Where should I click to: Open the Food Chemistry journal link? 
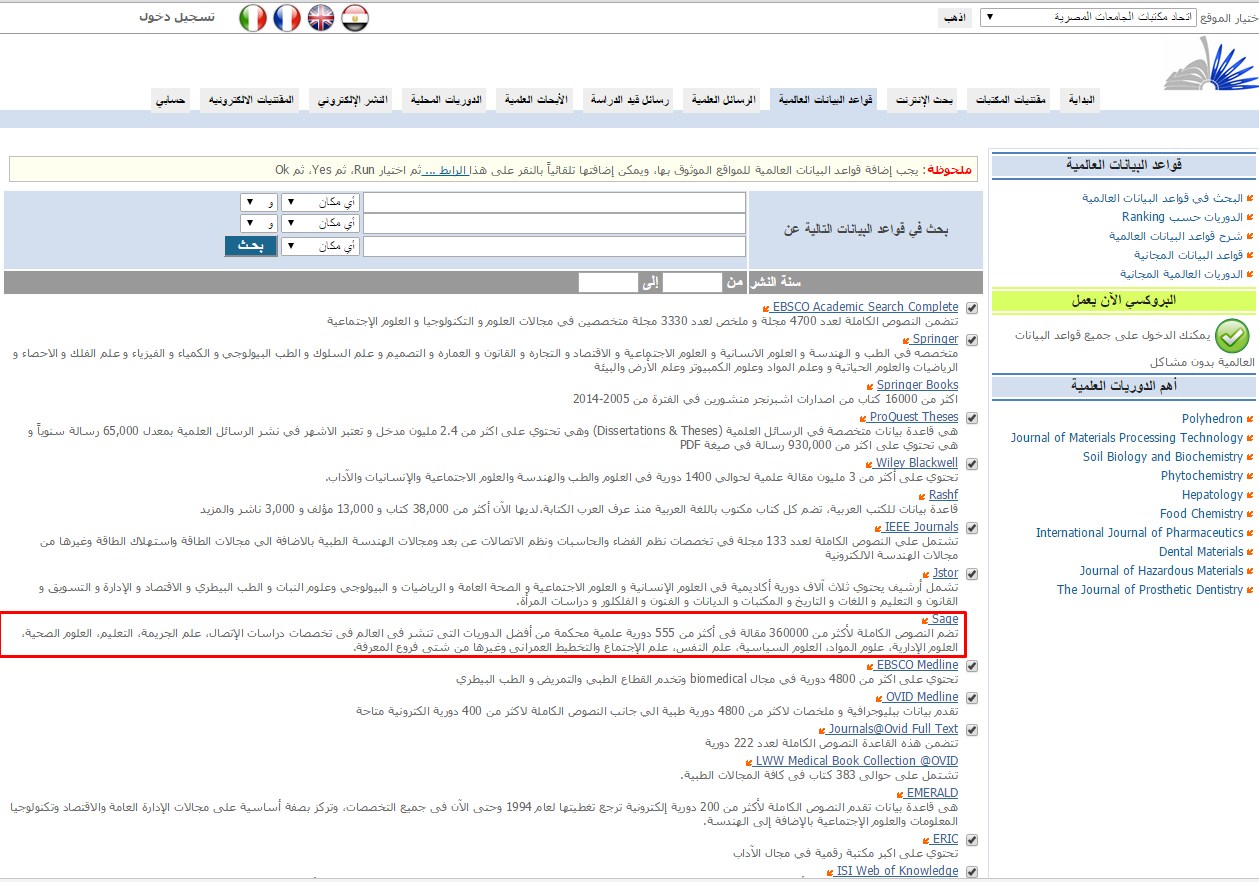[1202, 514]
